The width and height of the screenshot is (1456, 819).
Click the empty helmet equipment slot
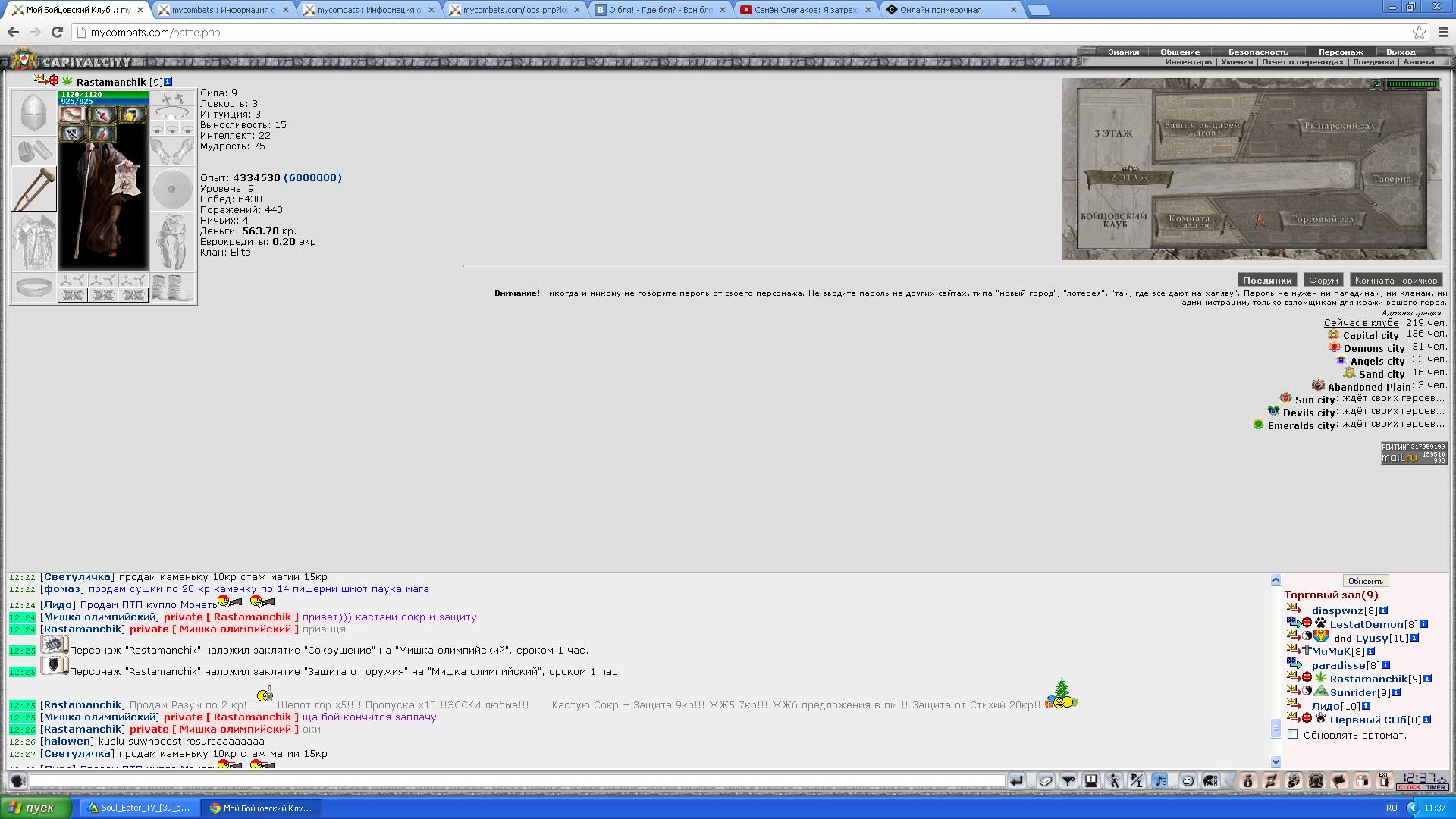pyautogui.click(x=33, y=113)
